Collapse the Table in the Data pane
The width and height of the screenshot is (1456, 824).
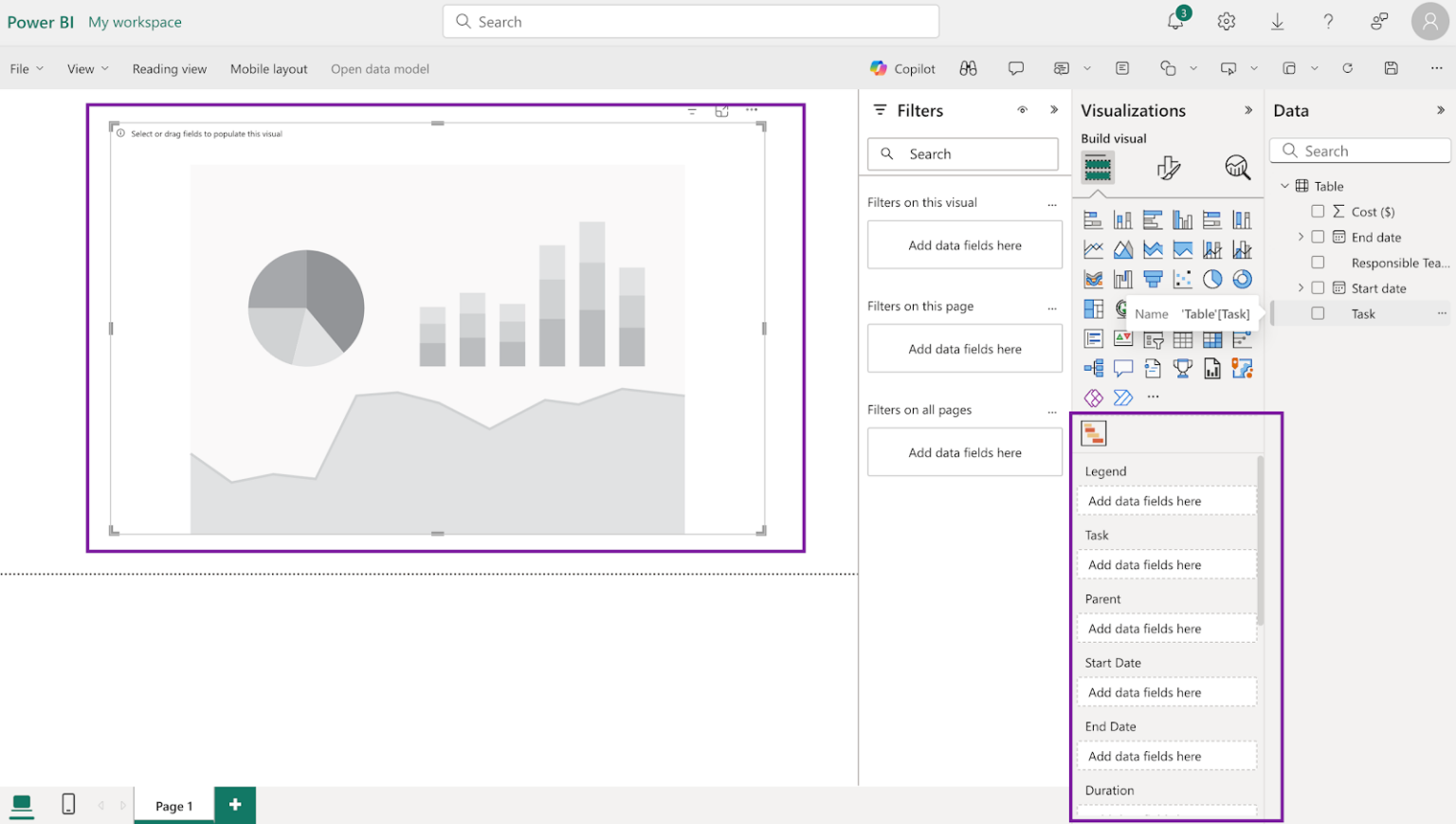1285,185
